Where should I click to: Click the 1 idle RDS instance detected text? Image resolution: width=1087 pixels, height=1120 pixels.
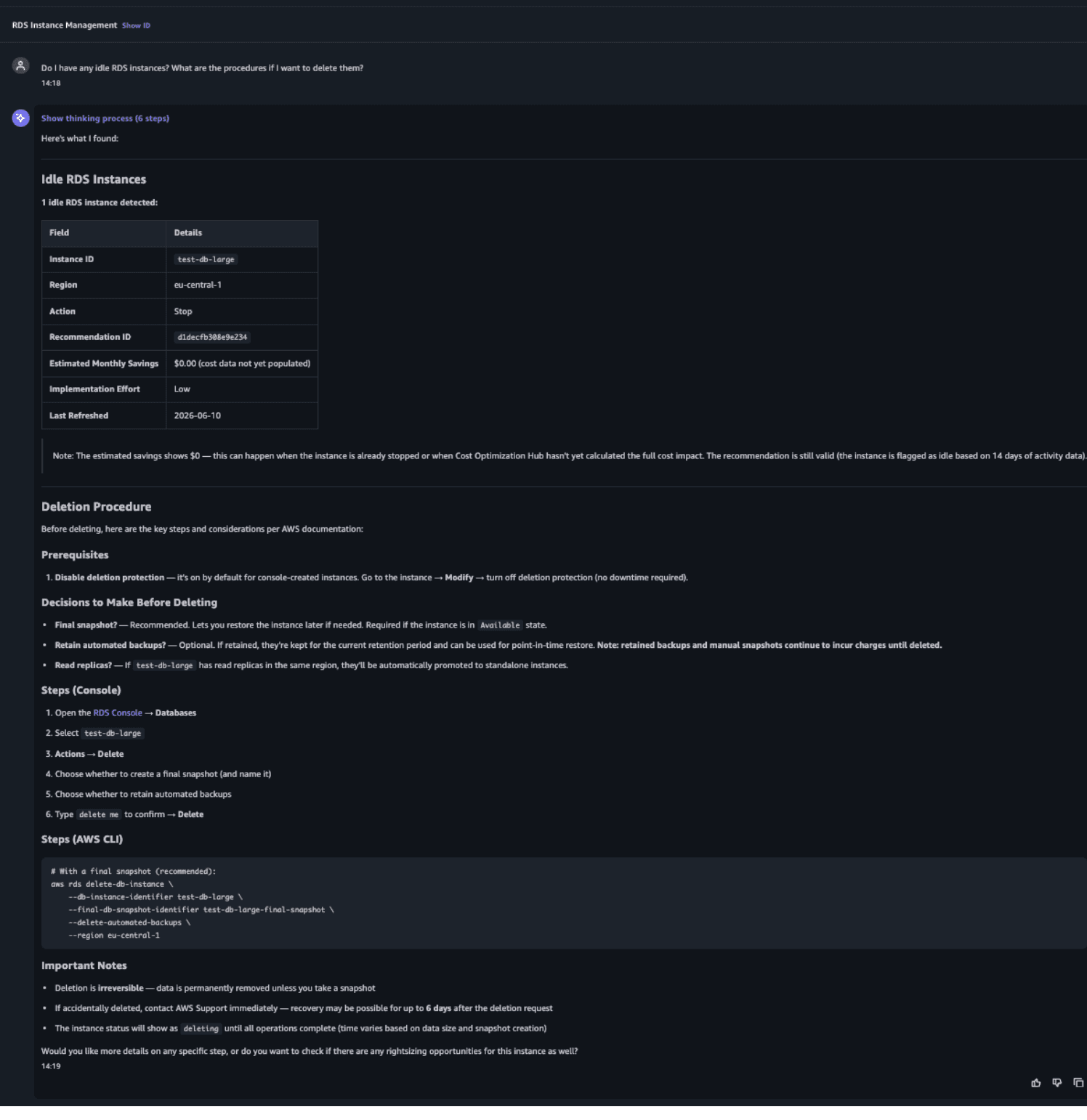click(100, 203)
